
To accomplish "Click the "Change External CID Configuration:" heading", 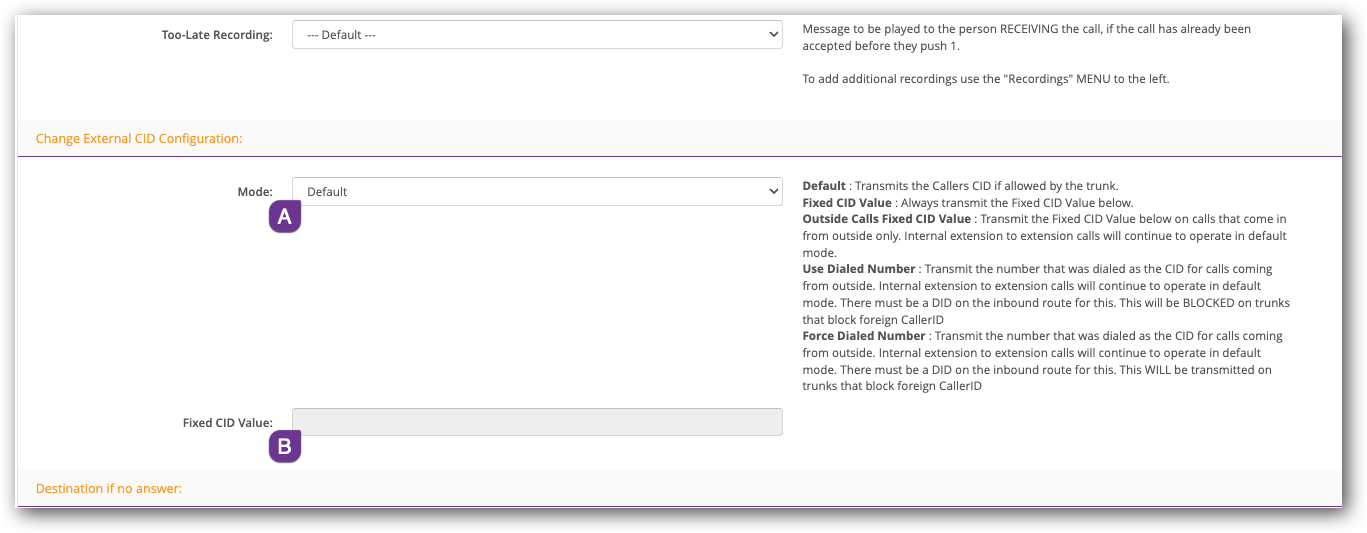I will click(x=139, y=138).
